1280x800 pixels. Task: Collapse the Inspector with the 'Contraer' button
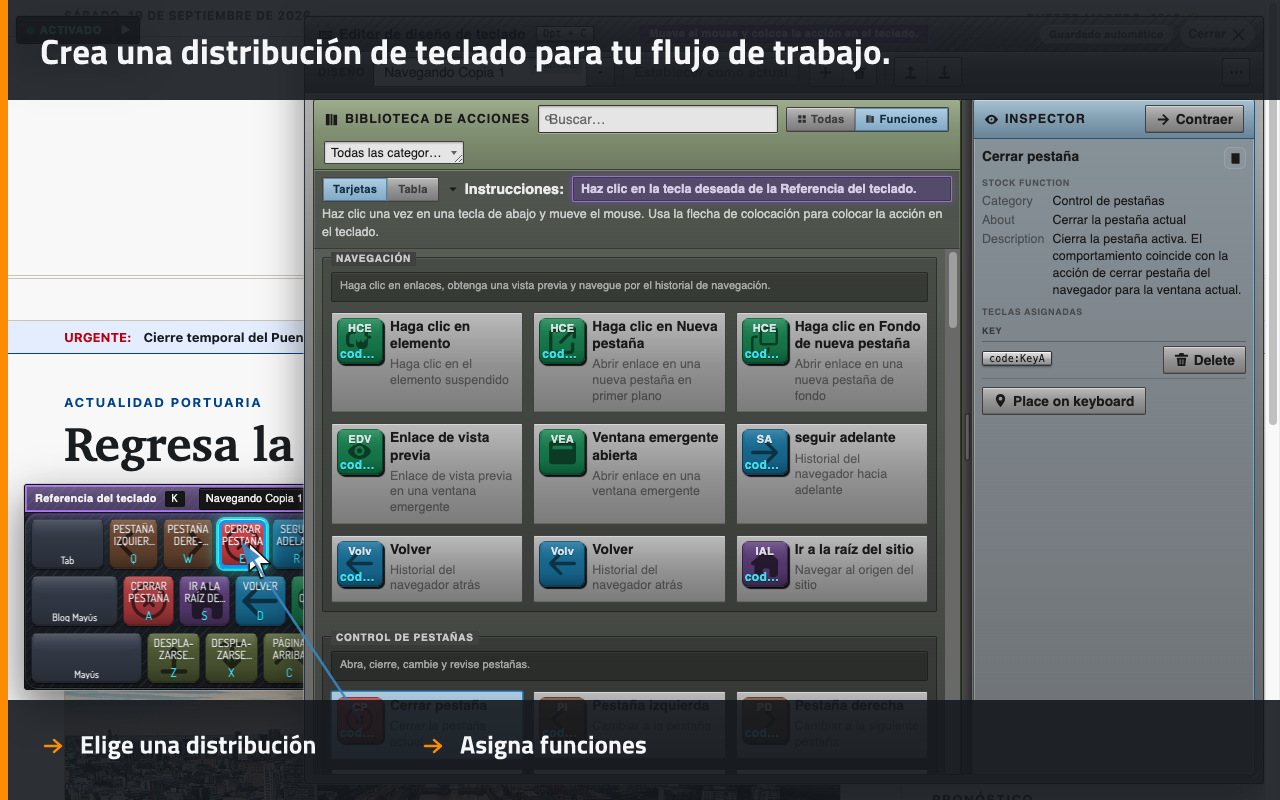[1195, 119]
